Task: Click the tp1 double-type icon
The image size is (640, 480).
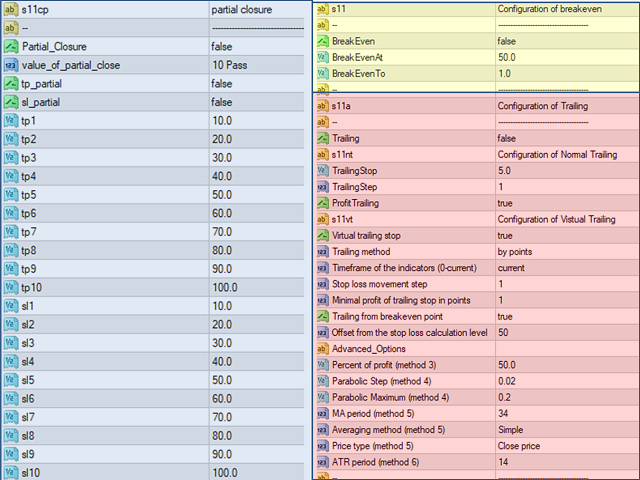Action: (11, 121)
